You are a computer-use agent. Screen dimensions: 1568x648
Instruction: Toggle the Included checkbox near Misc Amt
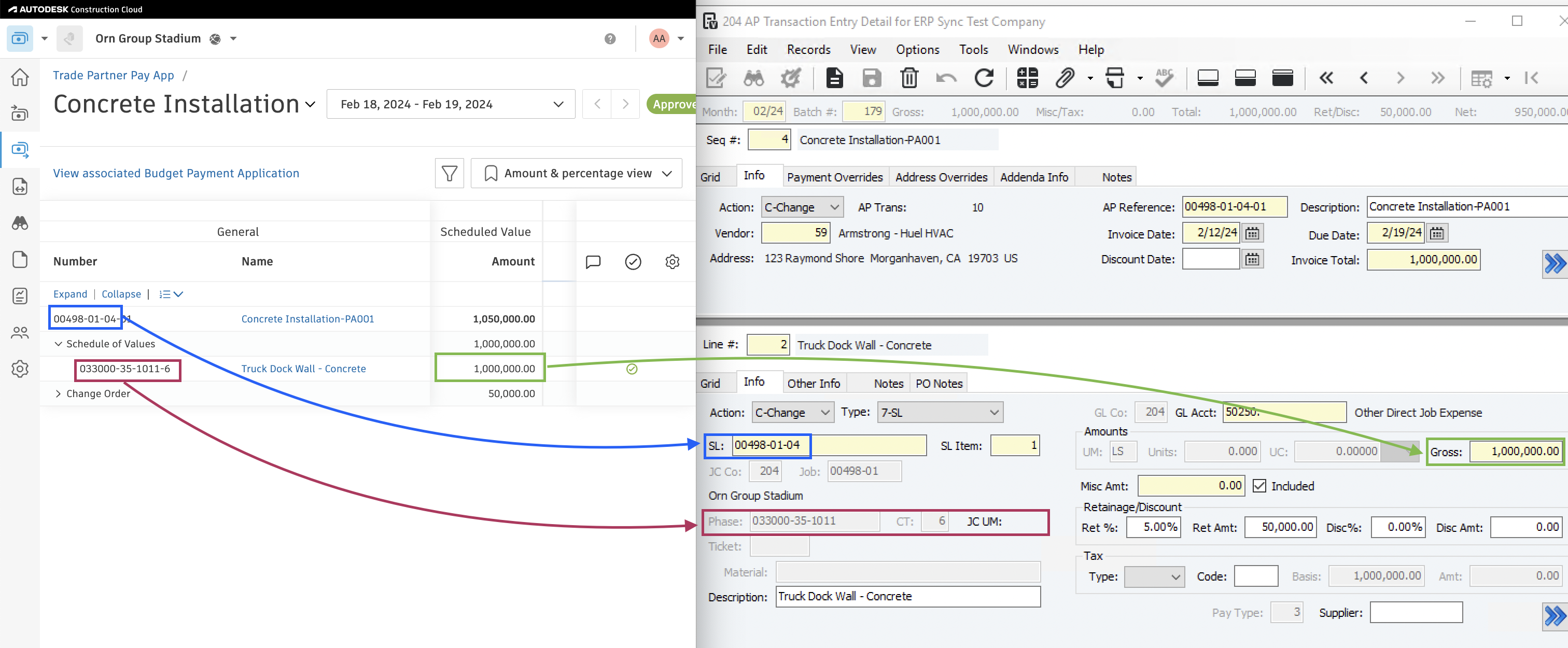tap(1259, 486)
